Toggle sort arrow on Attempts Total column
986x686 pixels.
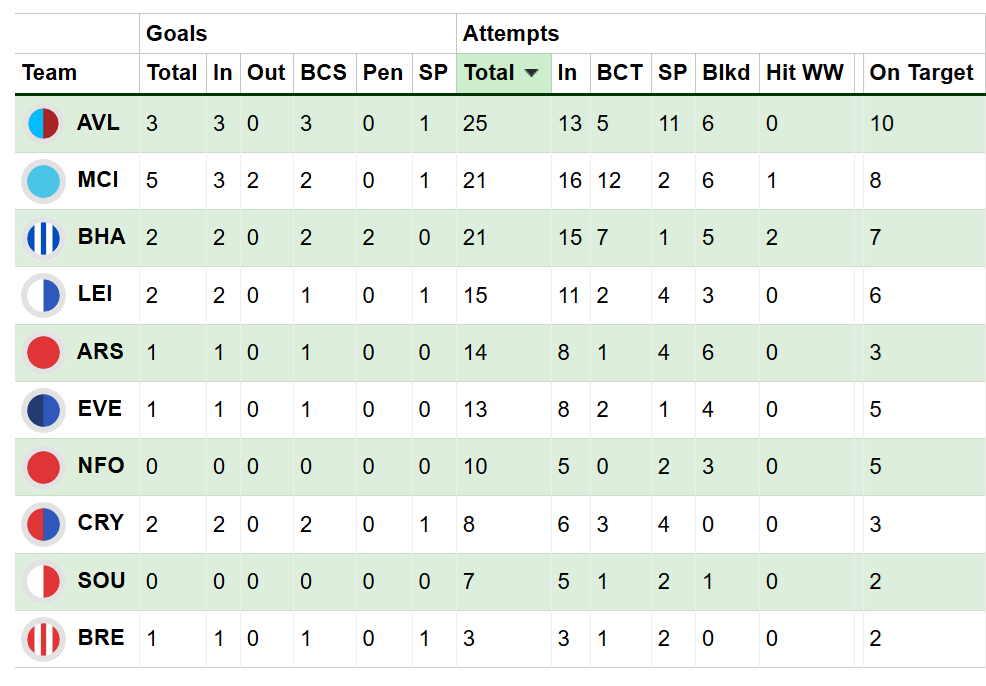click(532, 73)
